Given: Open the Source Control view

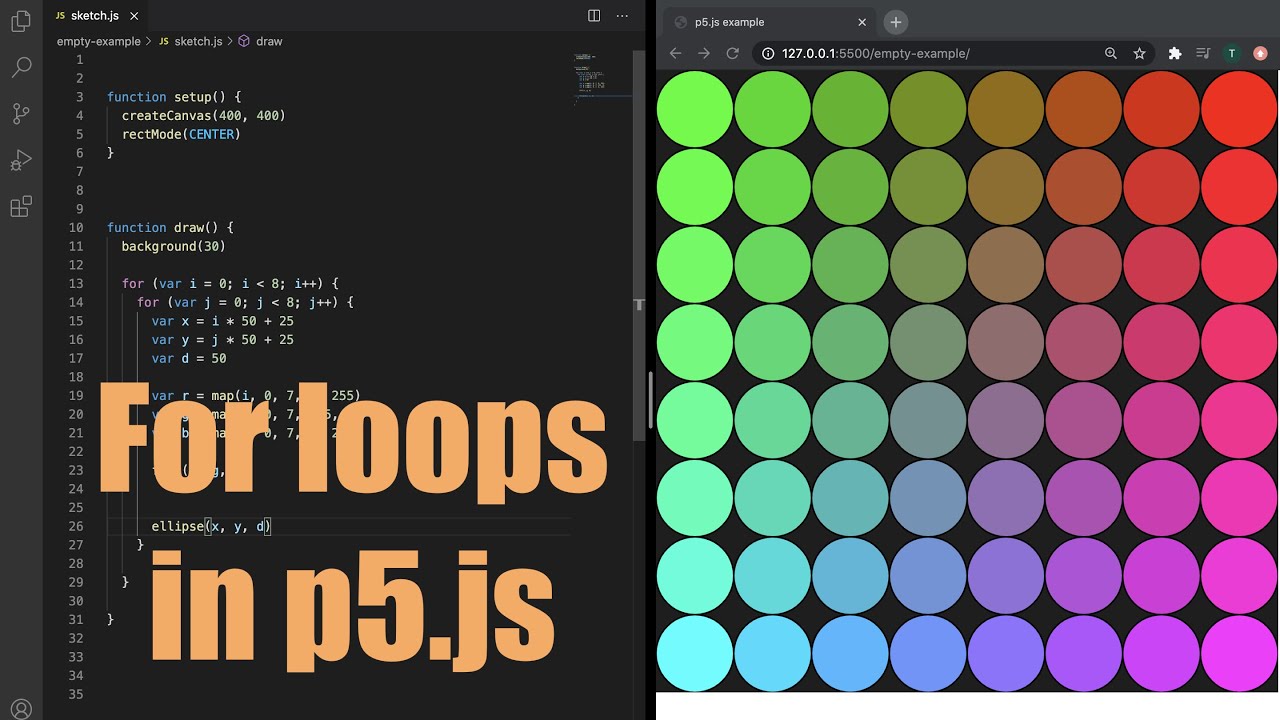Looking at the screenshot, I should [20, 114].
